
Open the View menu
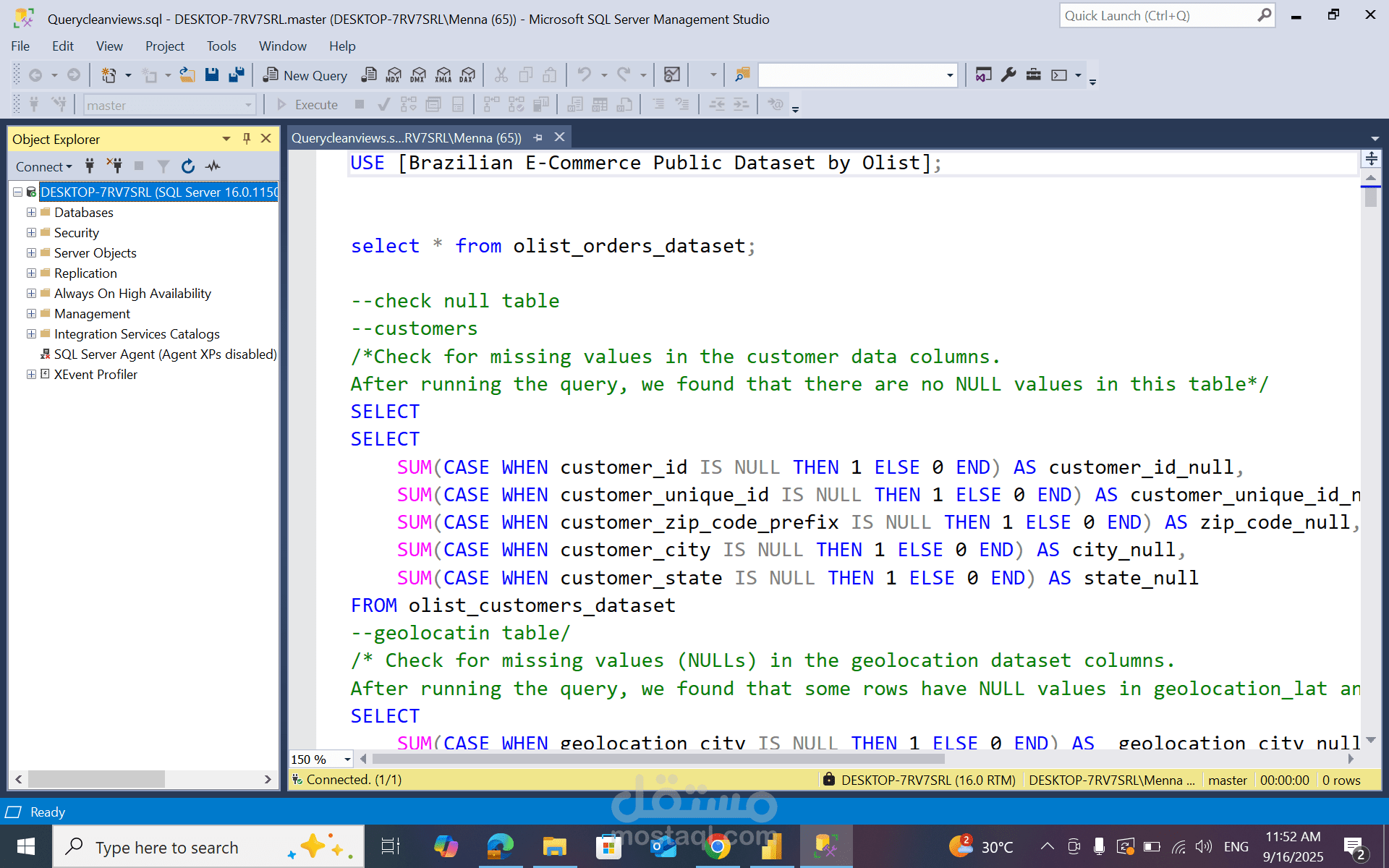pos(109,46)
